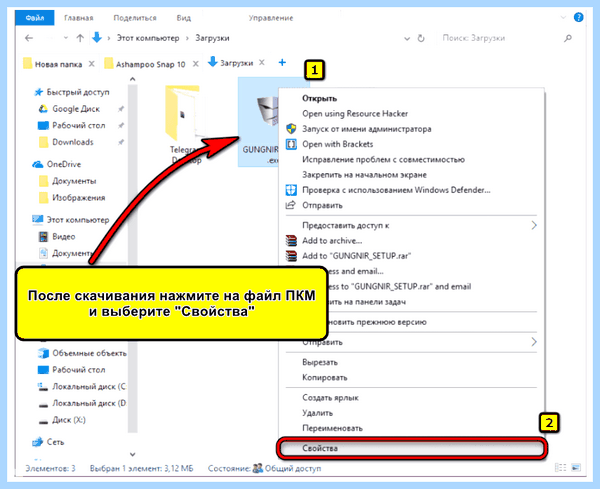This screenshot has width=600, height=489.
Task: Select Этот компьютер in the sidebar
Action: 71,220
